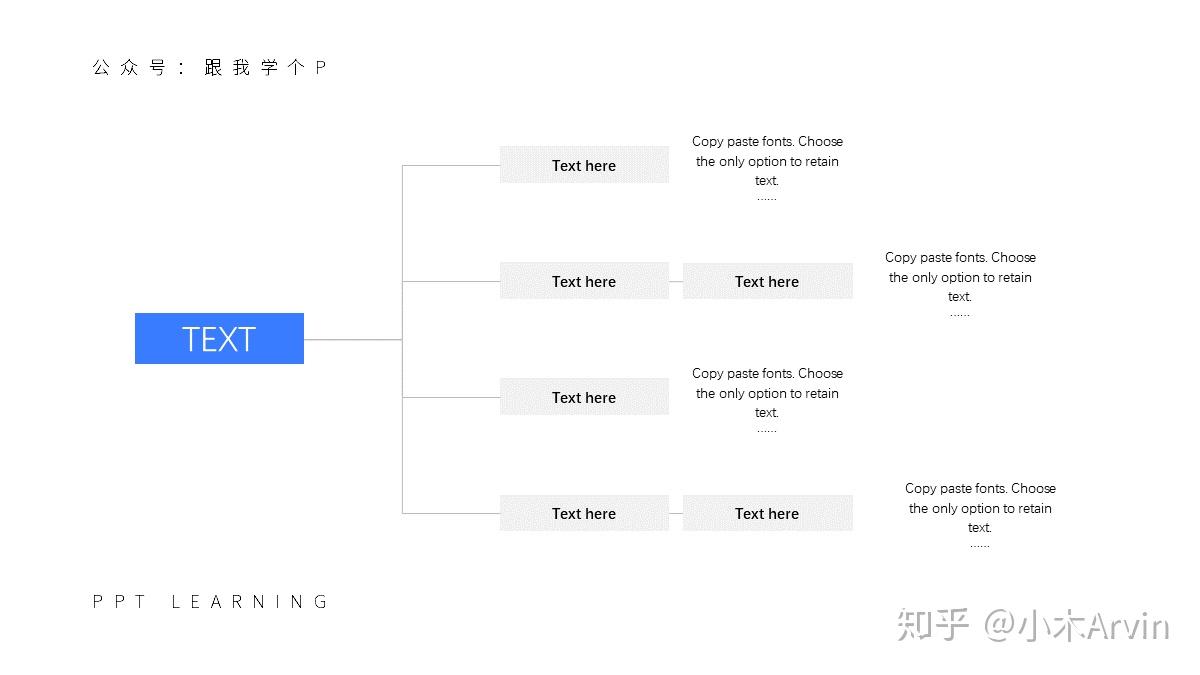Click the 公众号：跟我学个P header text
The width and height of the screenshot is (1200, 675).
point(210,68)
